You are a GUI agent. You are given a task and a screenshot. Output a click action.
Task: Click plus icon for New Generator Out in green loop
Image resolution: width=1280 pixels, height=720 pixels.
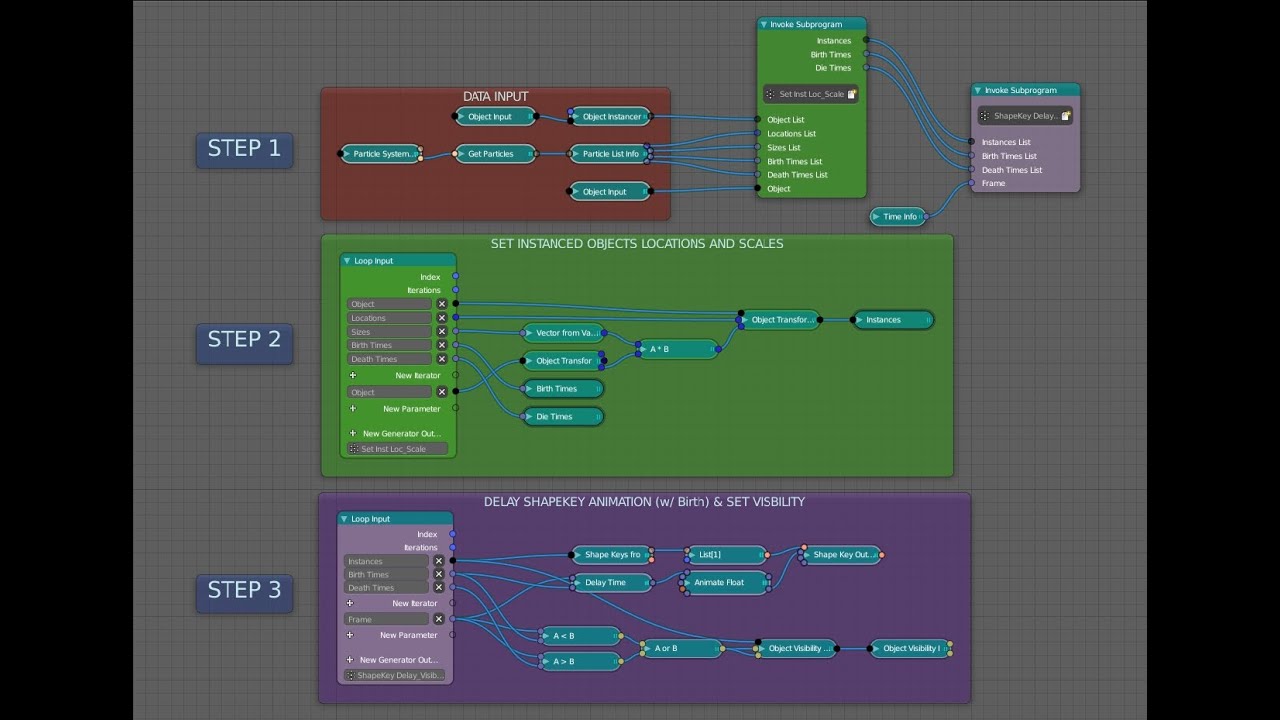(353, 433)
